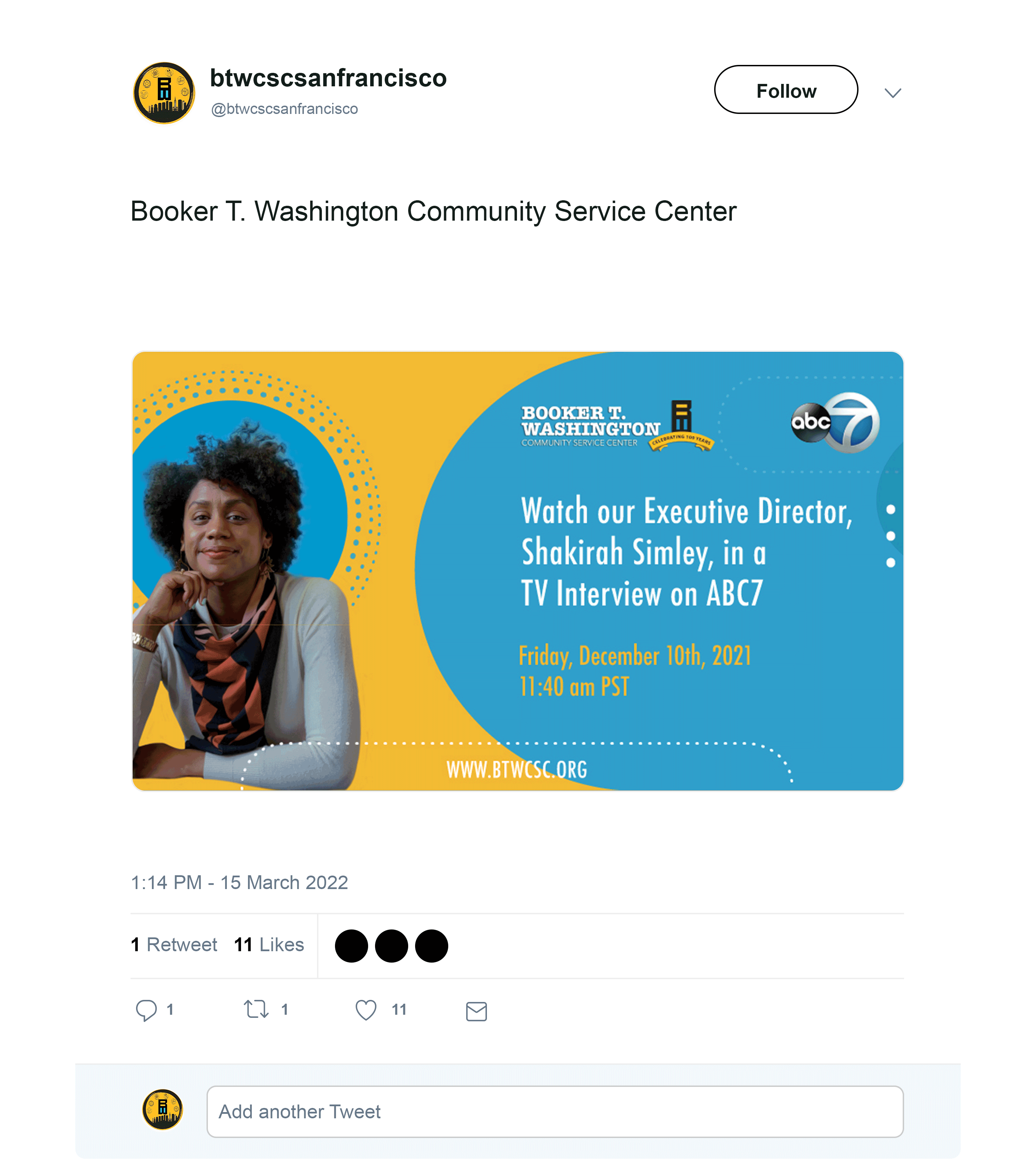
Task: Click the reply speech bubble icon
Action: [x=146, y=1010]
